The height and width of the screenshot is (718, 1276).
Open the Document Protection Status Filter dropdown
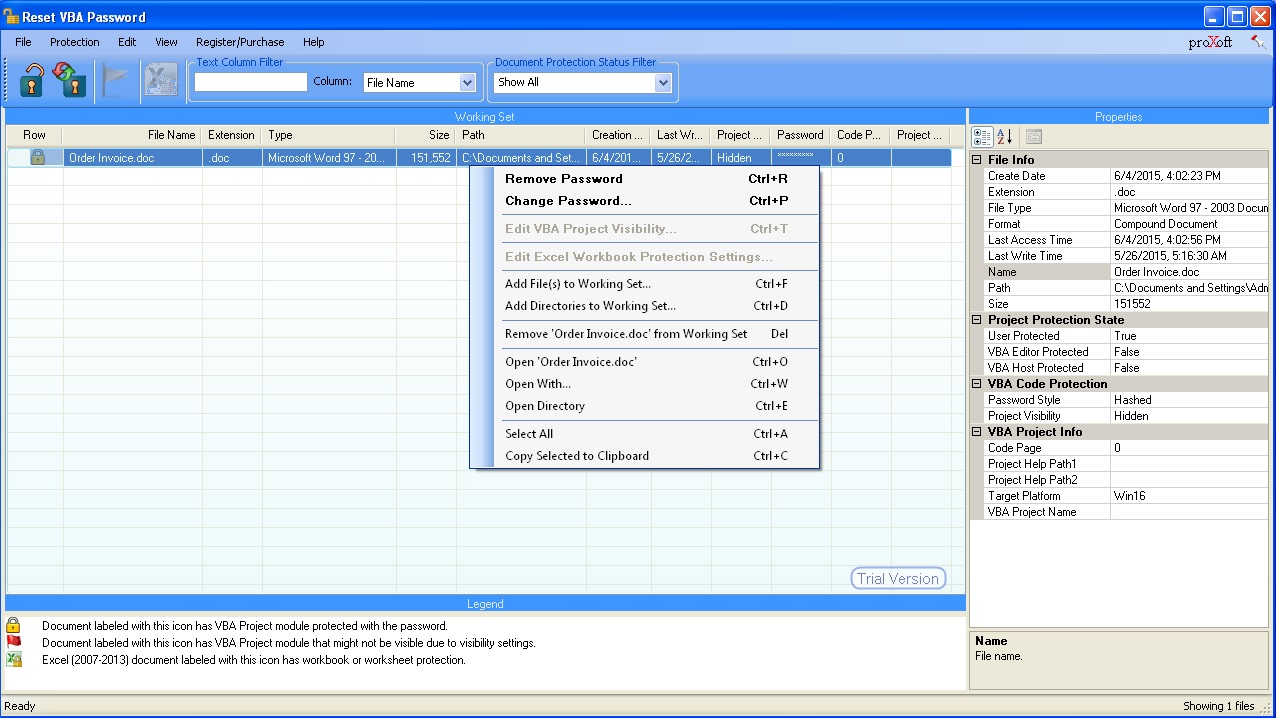(663, 83)
